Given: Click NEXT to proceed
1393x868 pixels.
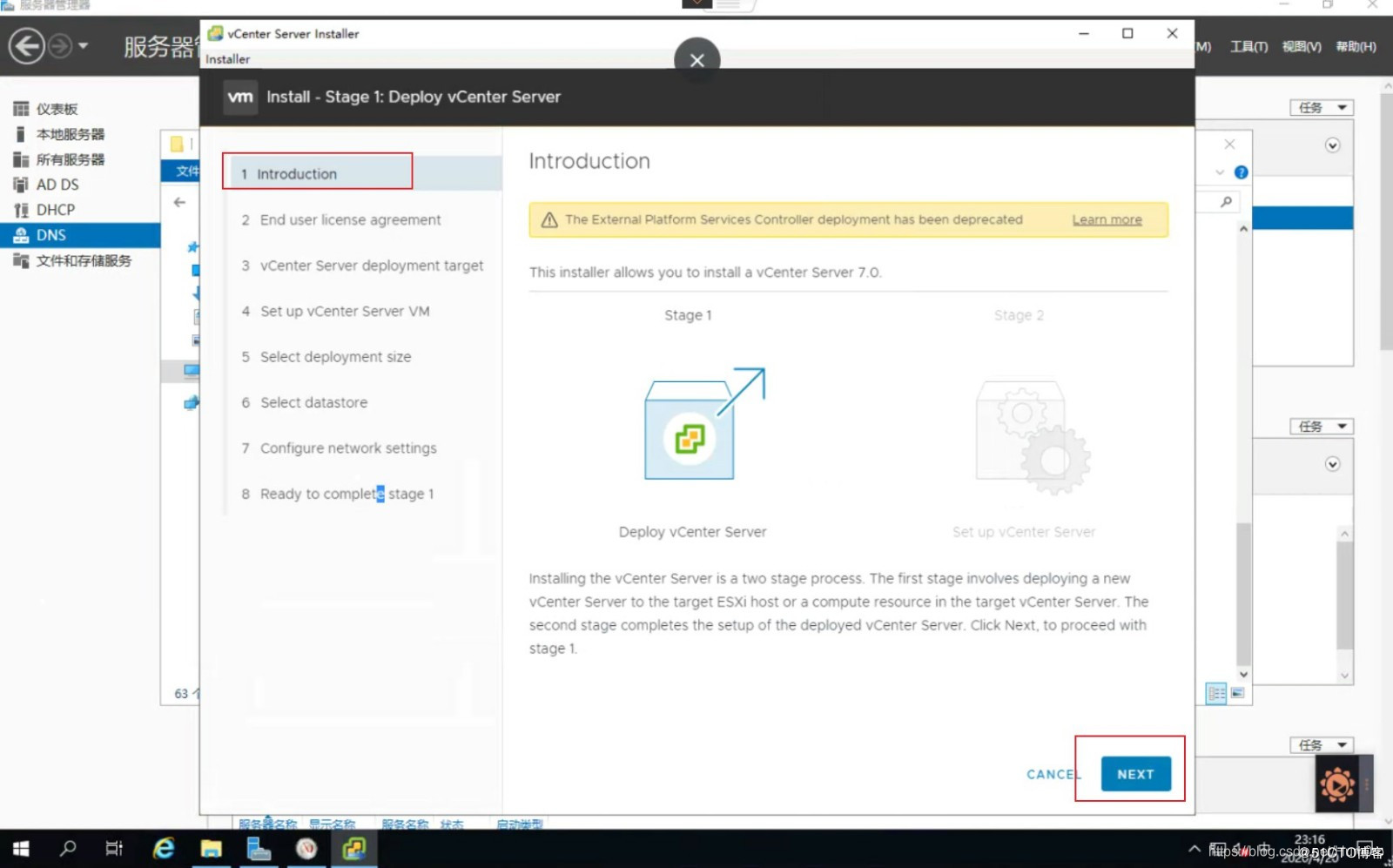Looking at the screenshot, I should coord(1135,774).
